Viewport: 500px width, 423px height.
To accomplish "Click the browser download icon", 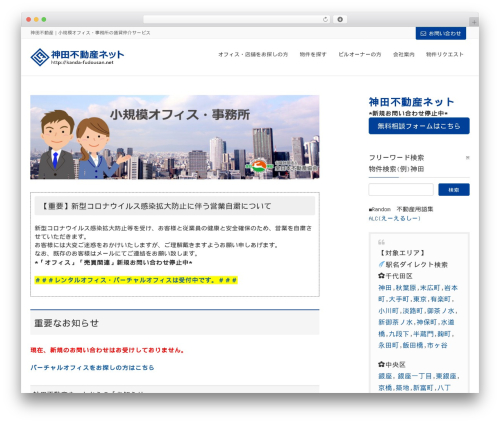I will pos(340,19).
